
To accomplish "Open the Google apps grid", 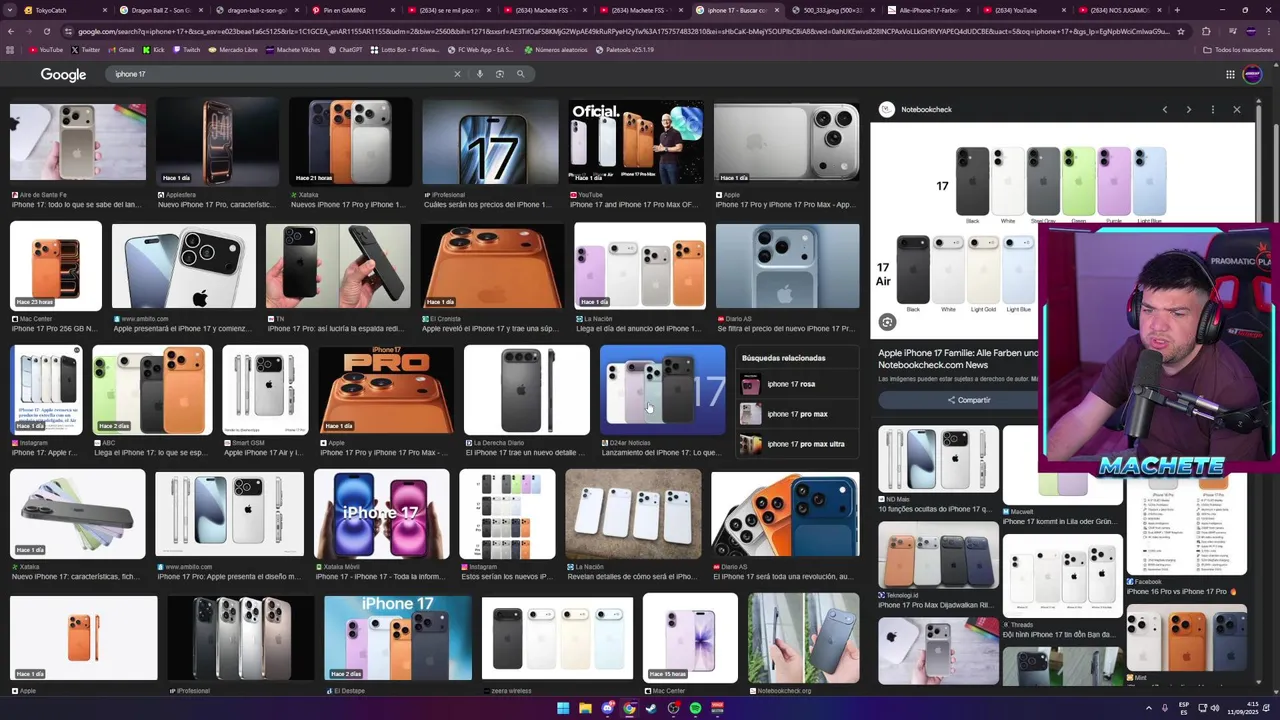I will coord(1230,74).
